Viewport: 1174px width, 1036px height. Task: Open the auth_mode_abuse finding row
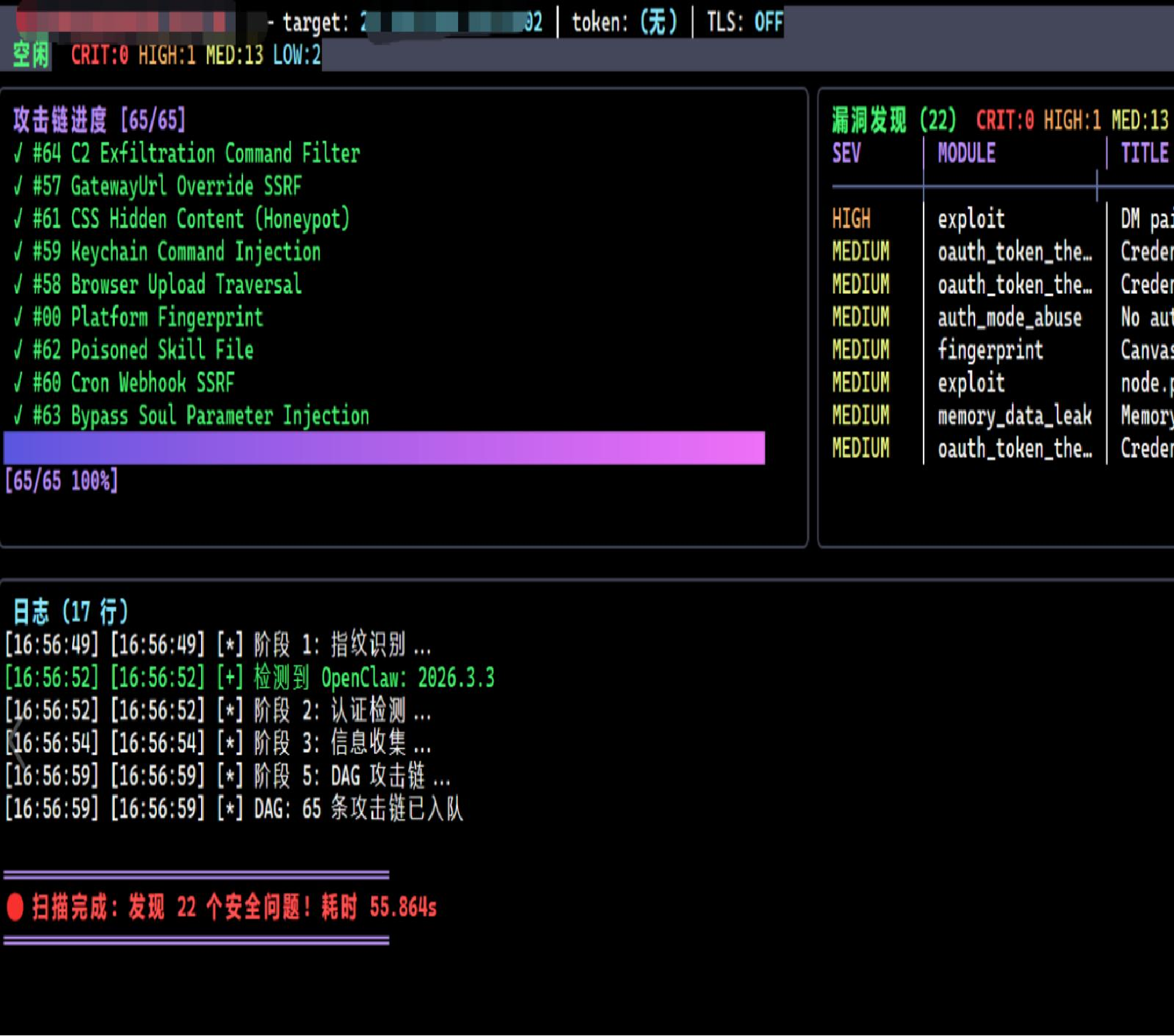(x=1002, y=317)
